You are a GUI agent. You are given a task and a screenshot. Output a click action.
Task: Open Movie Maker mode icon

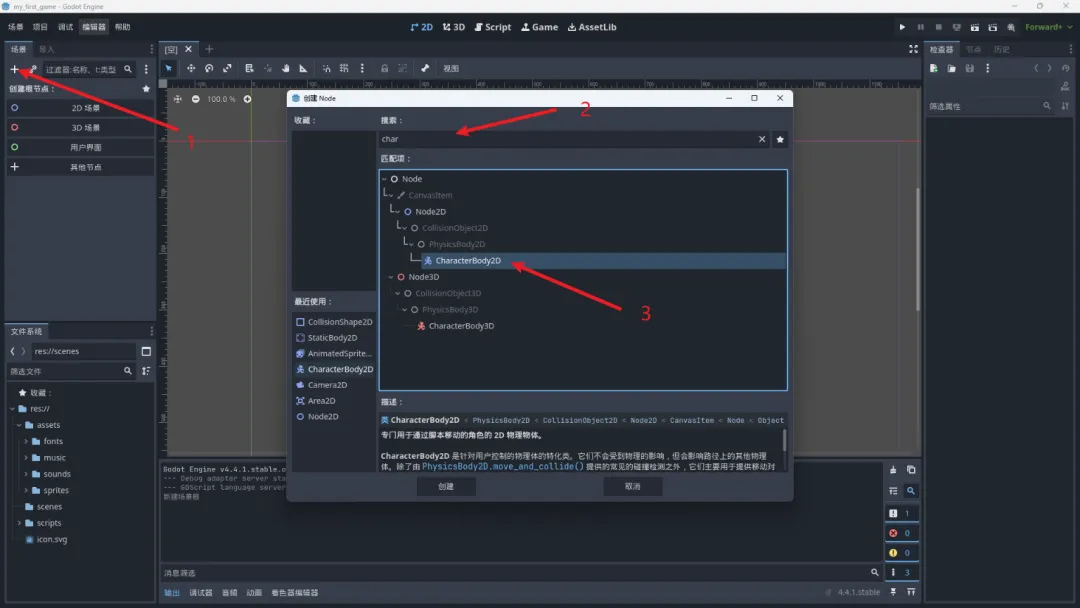[1010, 27]
